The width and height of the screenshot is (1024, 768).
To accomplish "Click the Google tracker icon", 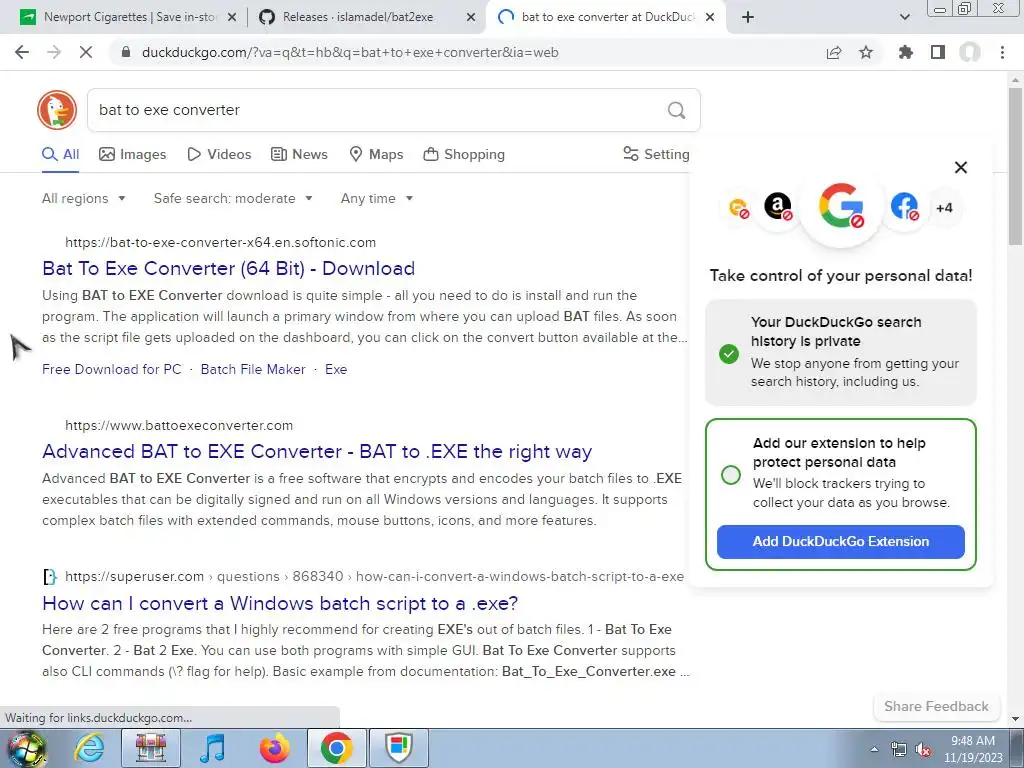I will [x=841, y=206].
